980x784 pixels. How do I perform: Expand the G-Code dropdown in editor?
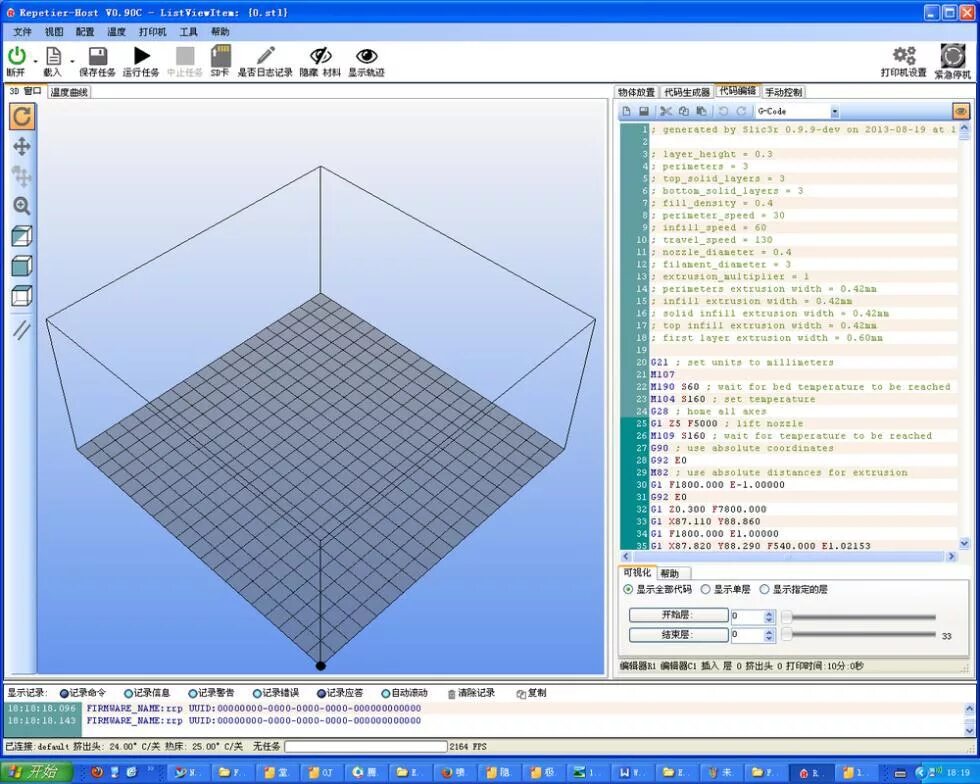tap(834, 112)
